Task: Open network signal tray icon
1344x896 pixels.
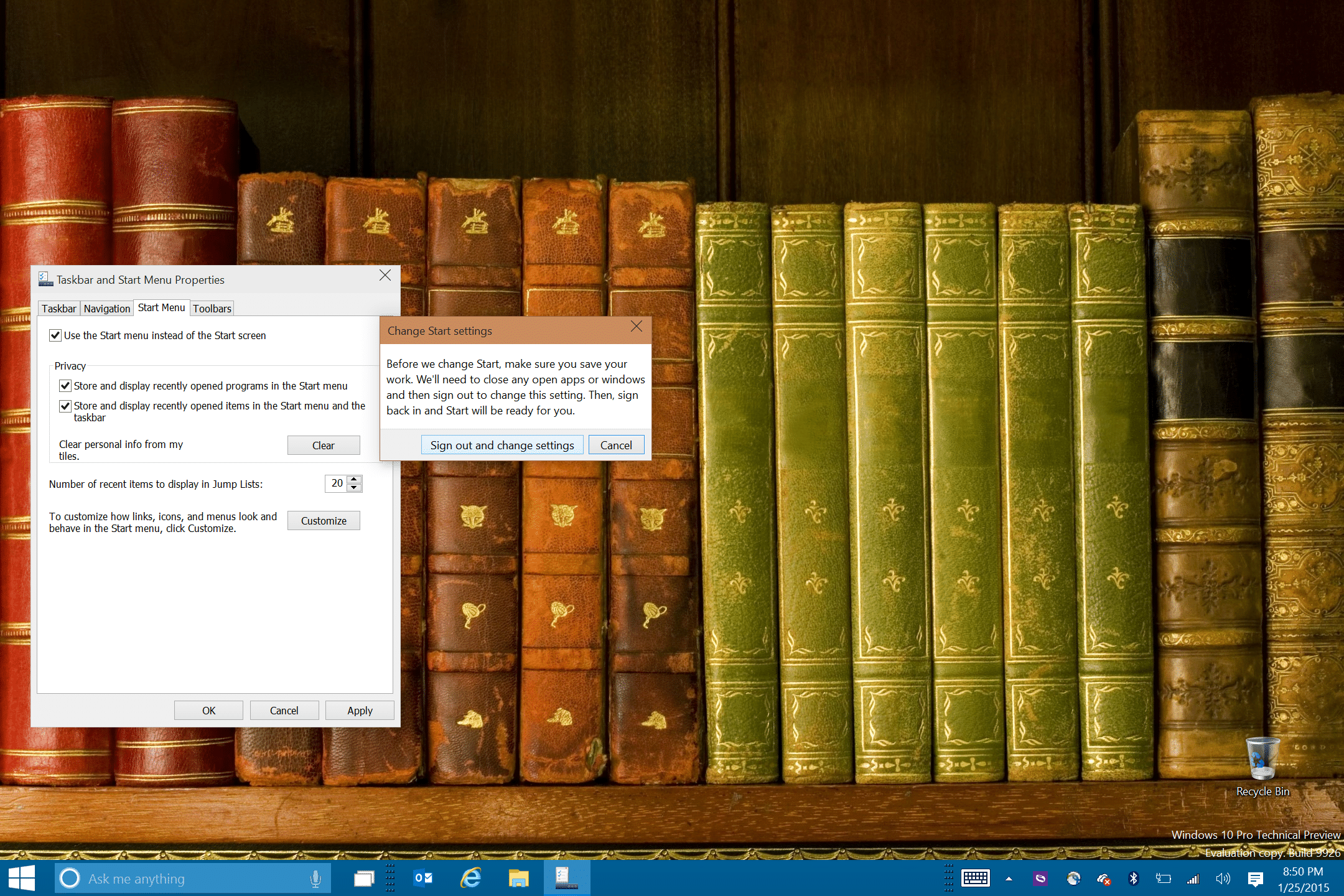Action: 1193,879
